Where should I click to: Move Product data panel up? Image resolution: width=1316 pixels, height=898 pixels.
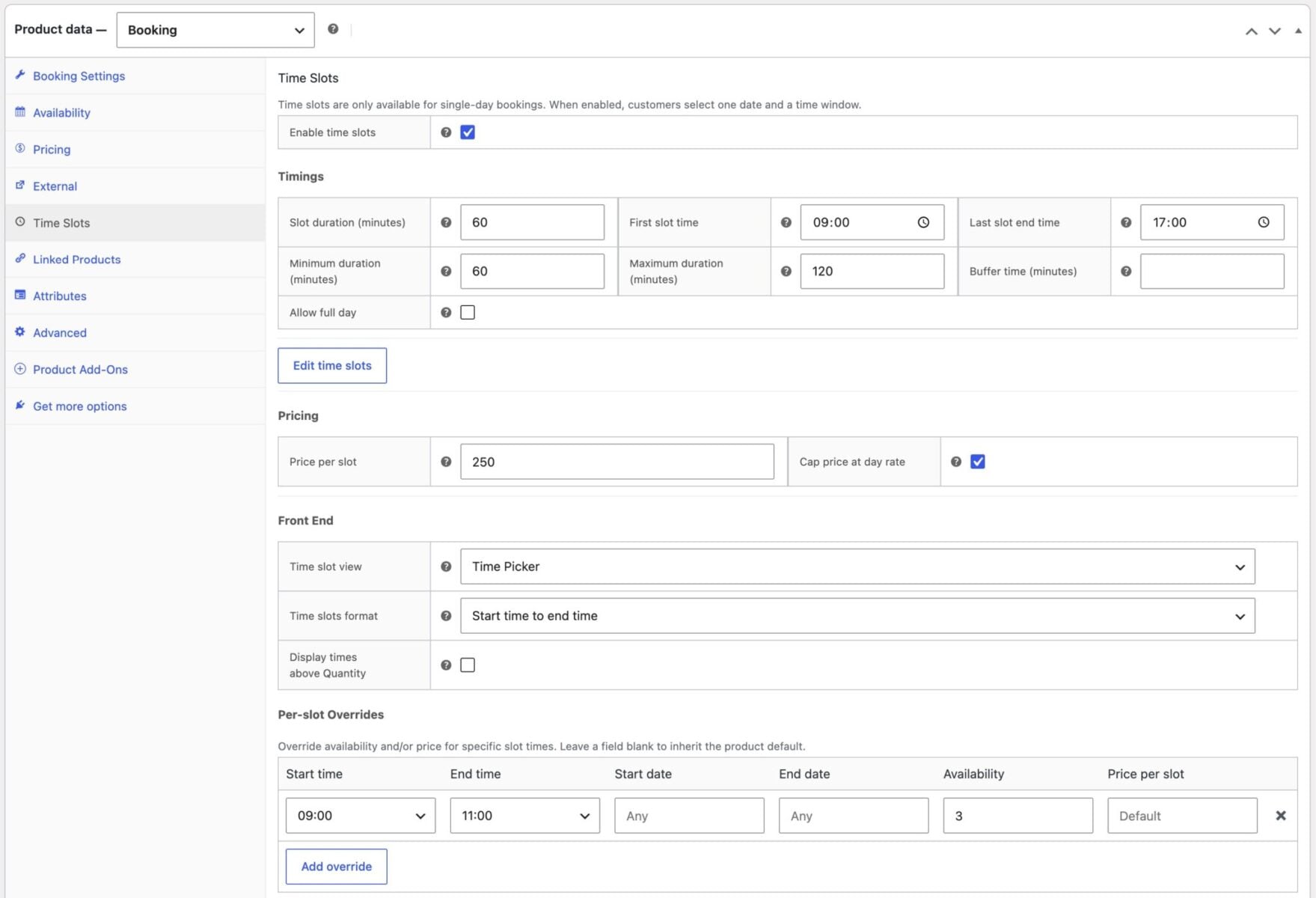click(1251, 31)
